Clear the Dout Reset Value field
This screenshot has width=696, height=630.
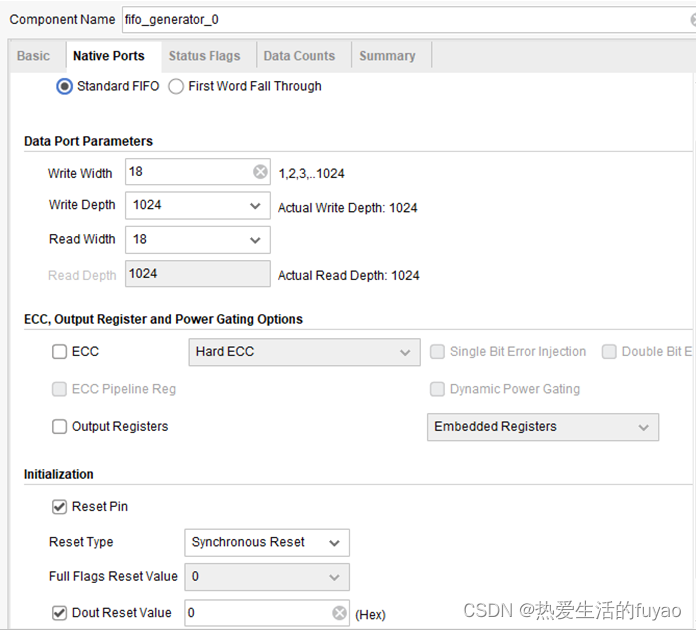coord(340,613)
